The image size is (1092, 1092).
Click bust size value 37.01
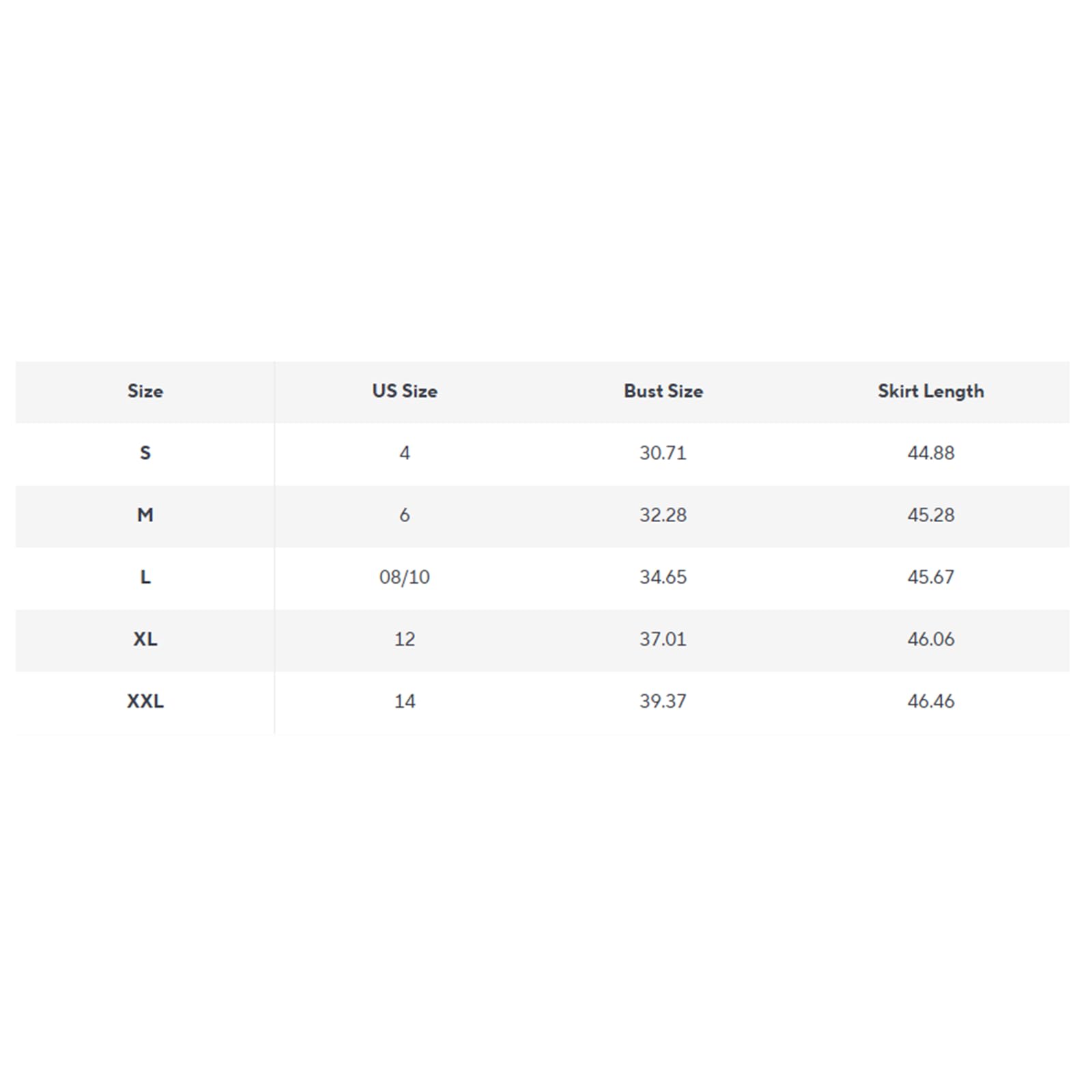pyautogui.click(x=663, y=640)
